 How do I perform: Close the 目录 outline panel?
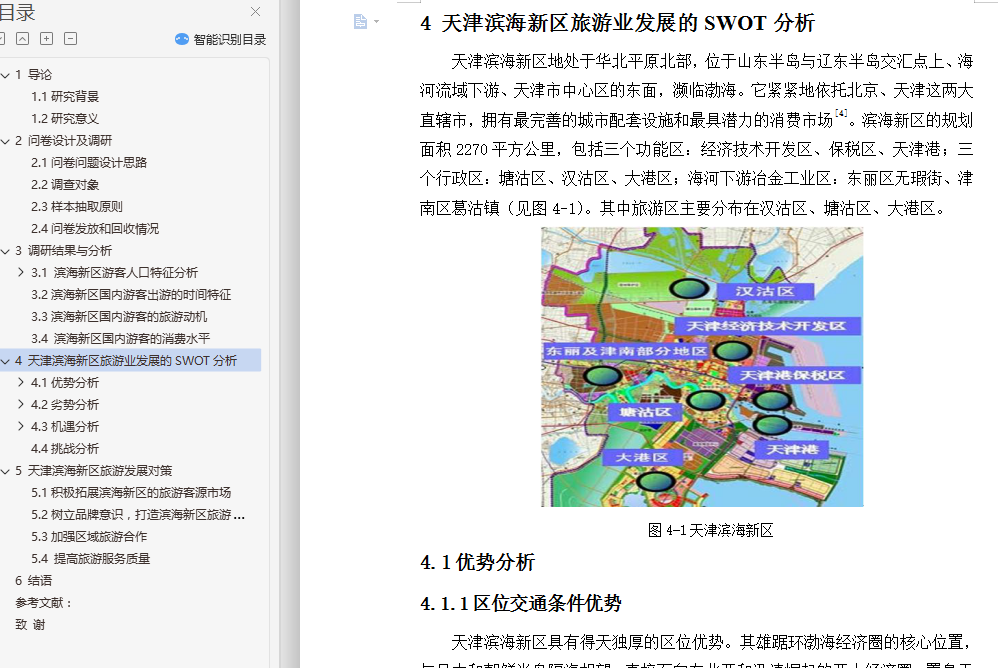coord(255,12)
